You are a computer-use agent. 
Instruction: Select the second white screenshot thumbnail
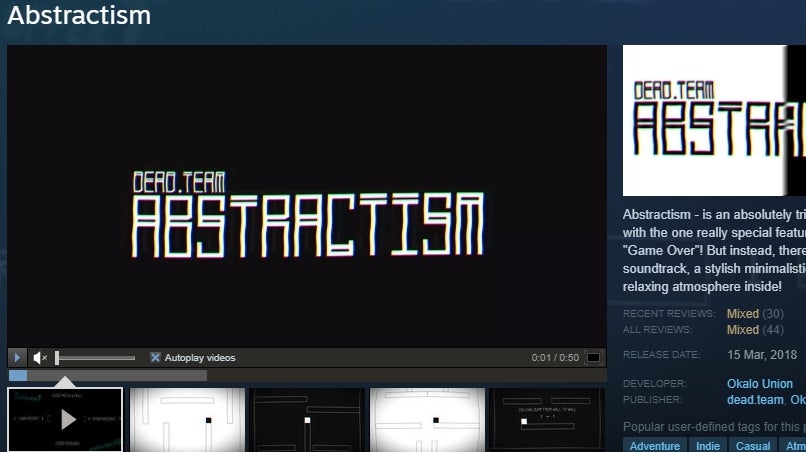pos(187,419)
